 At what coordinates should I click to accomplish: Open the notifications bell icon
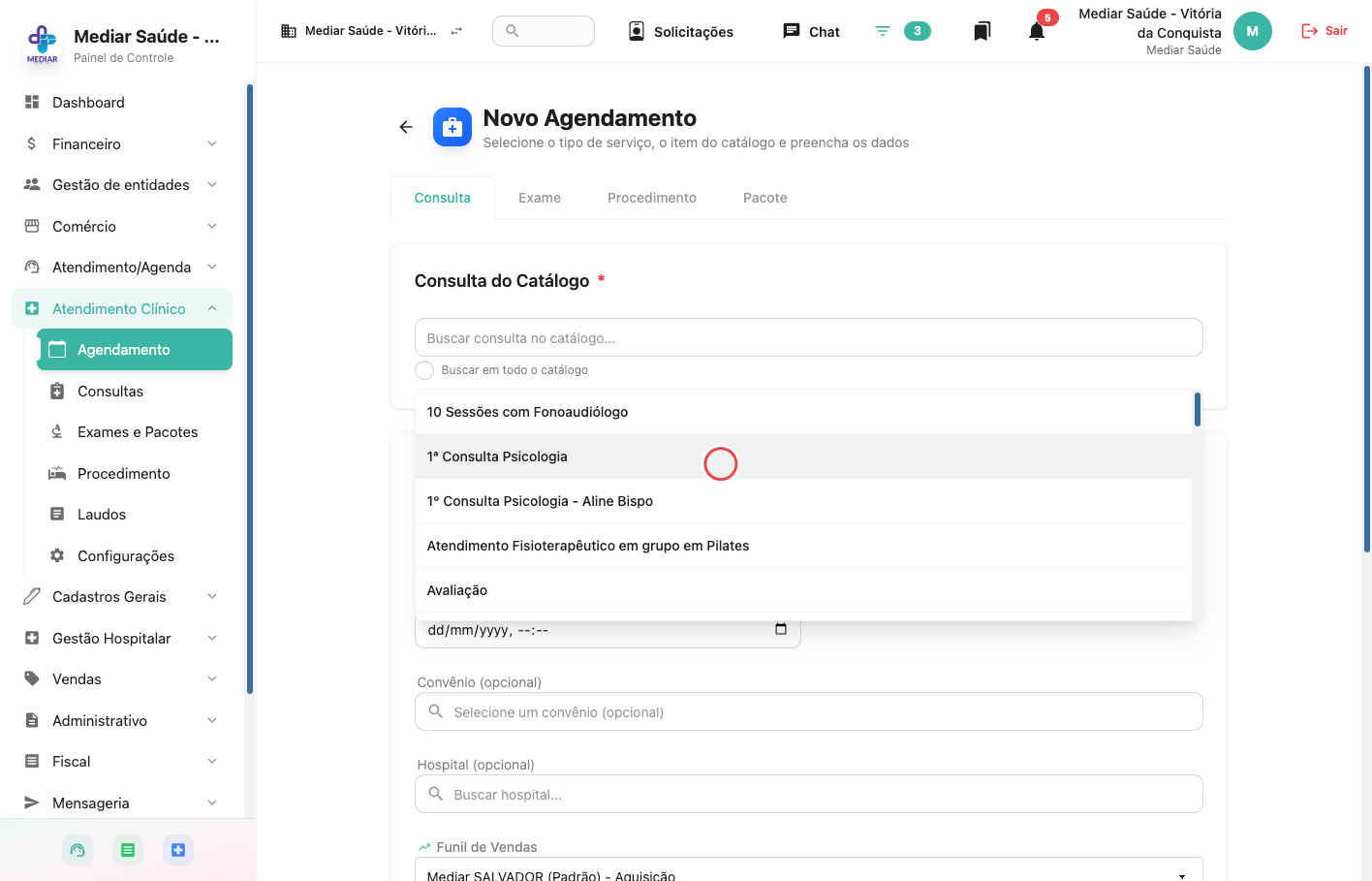(1037, 31)
